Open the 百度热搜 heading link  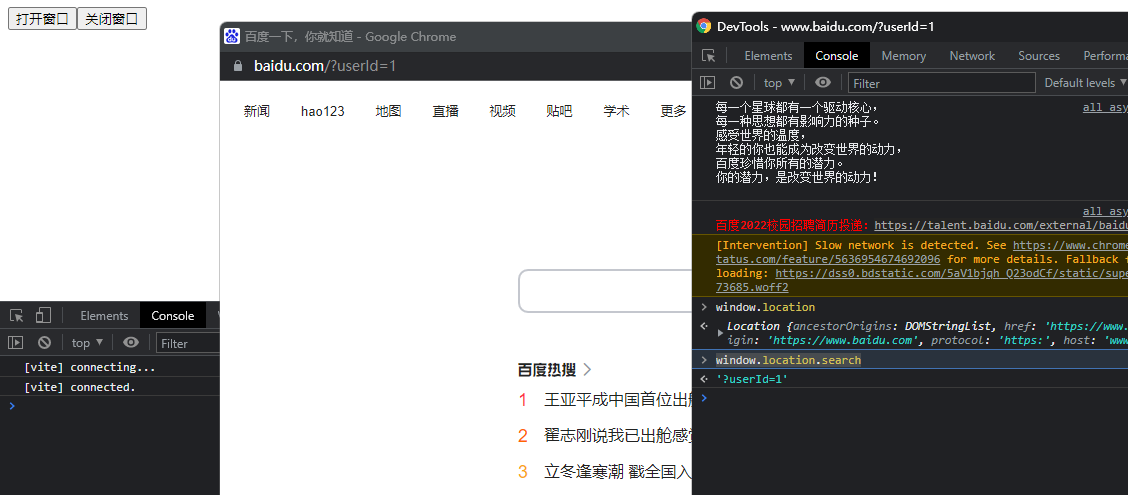547,370
